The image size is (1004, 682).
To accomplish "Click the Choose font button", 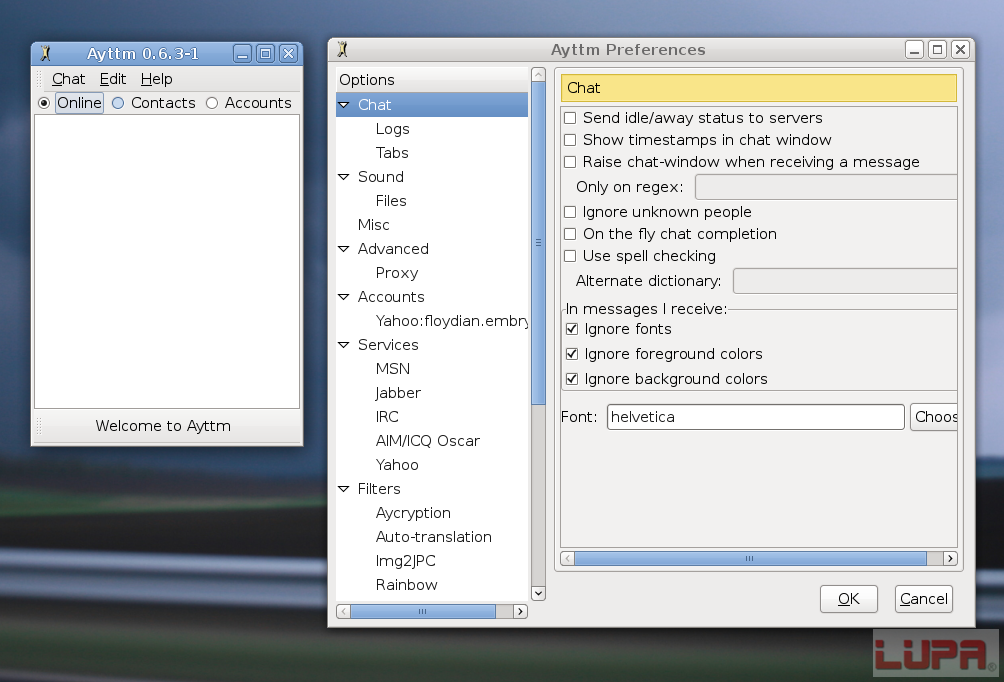I will pyautogui.click(x=934, y=417).
